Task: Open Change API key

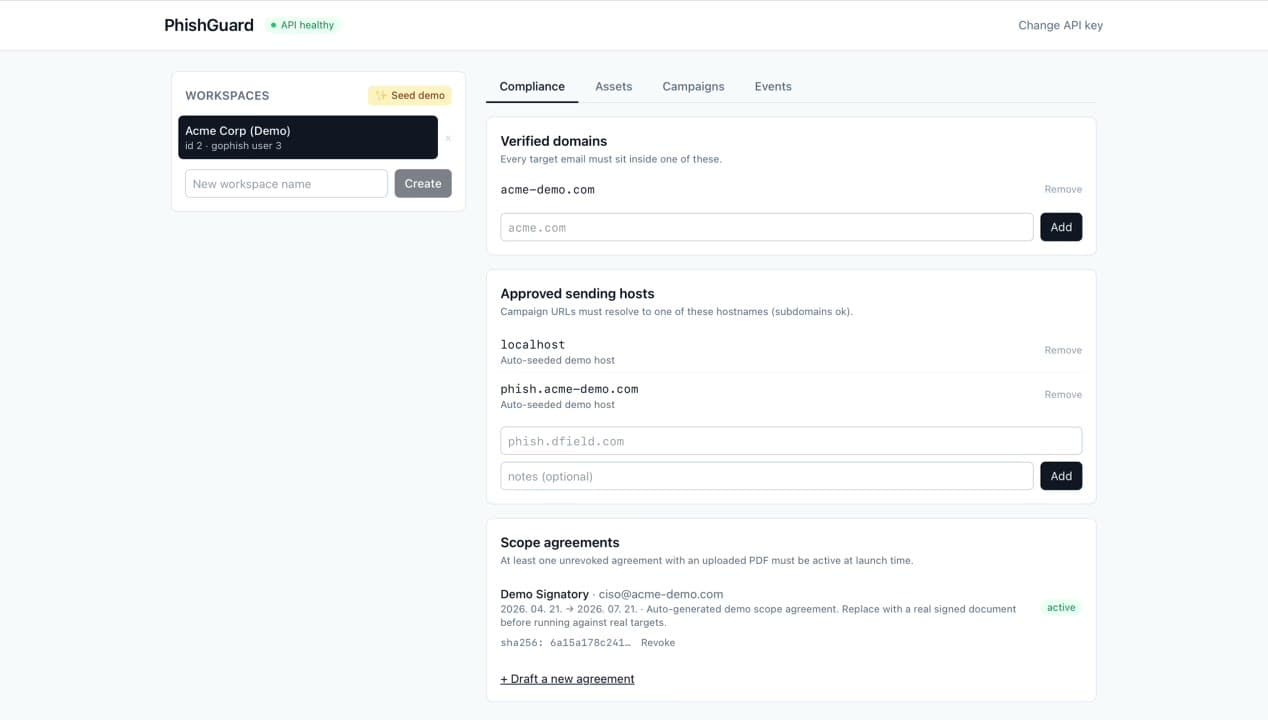Action: [x=1060, y=24]
